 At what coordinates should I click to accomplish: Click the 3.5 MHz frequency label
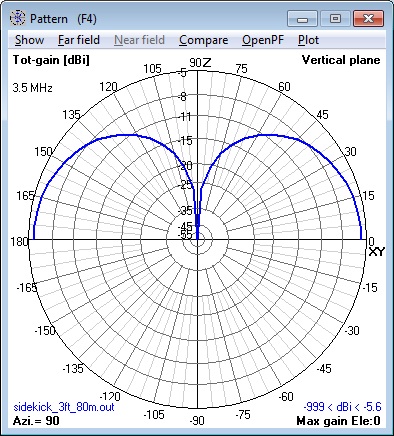[33, 88]
